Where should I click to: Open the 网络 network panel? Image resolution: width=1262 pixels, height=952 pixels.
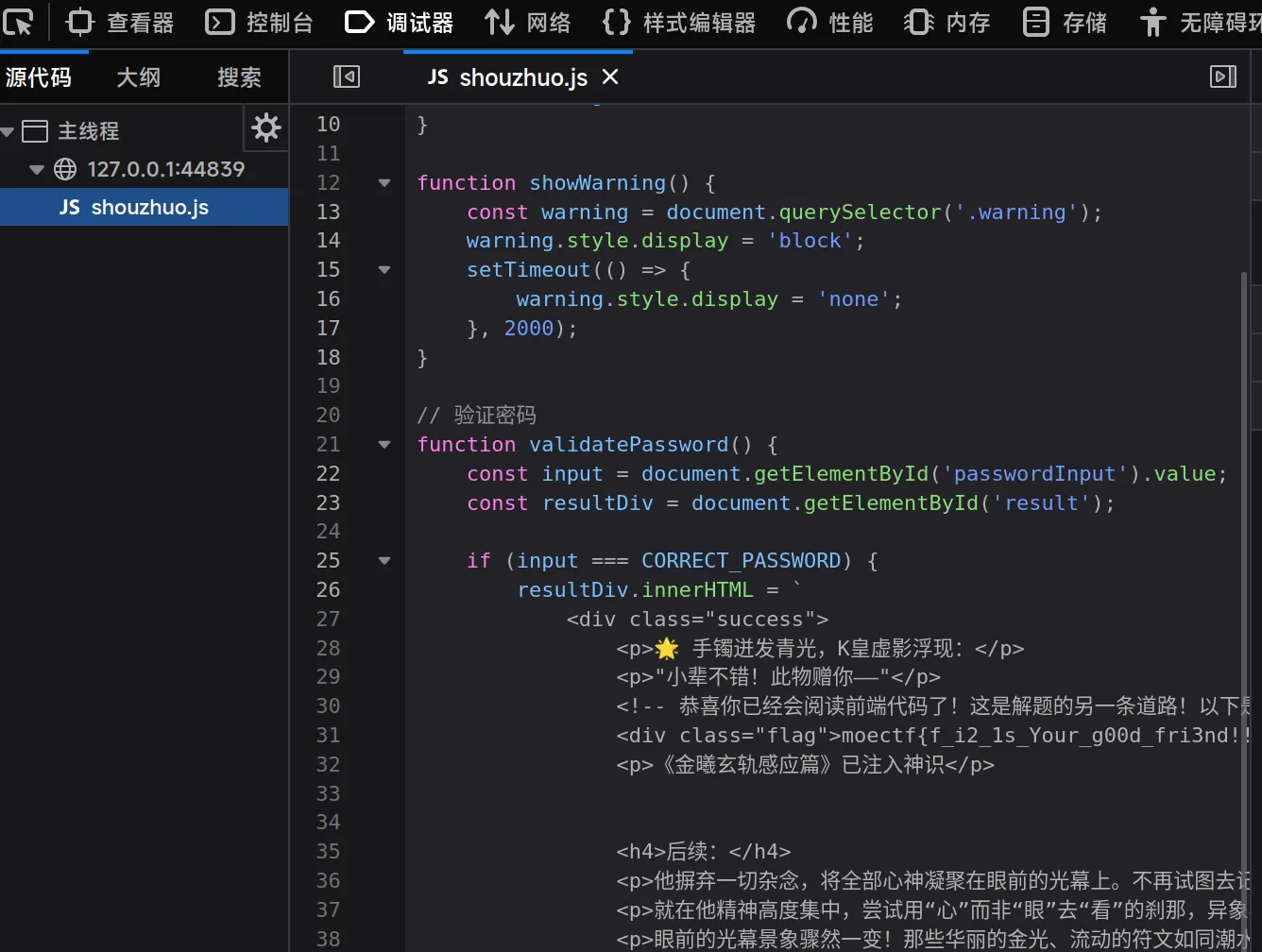[x=527, y=23]
